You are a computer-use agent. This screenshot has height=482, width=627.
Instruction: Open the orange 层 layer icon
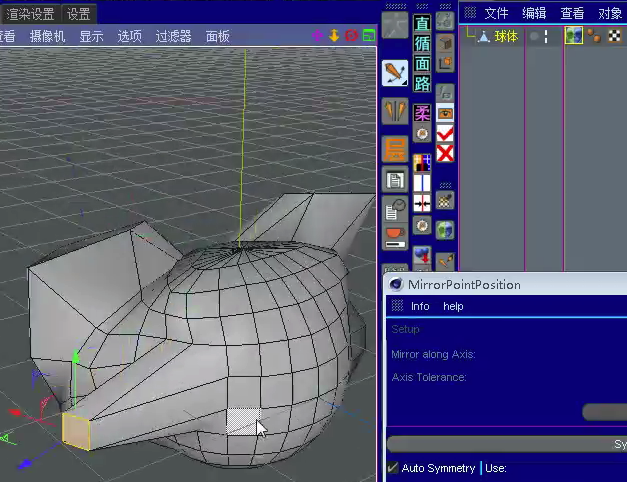click(395, 149)
